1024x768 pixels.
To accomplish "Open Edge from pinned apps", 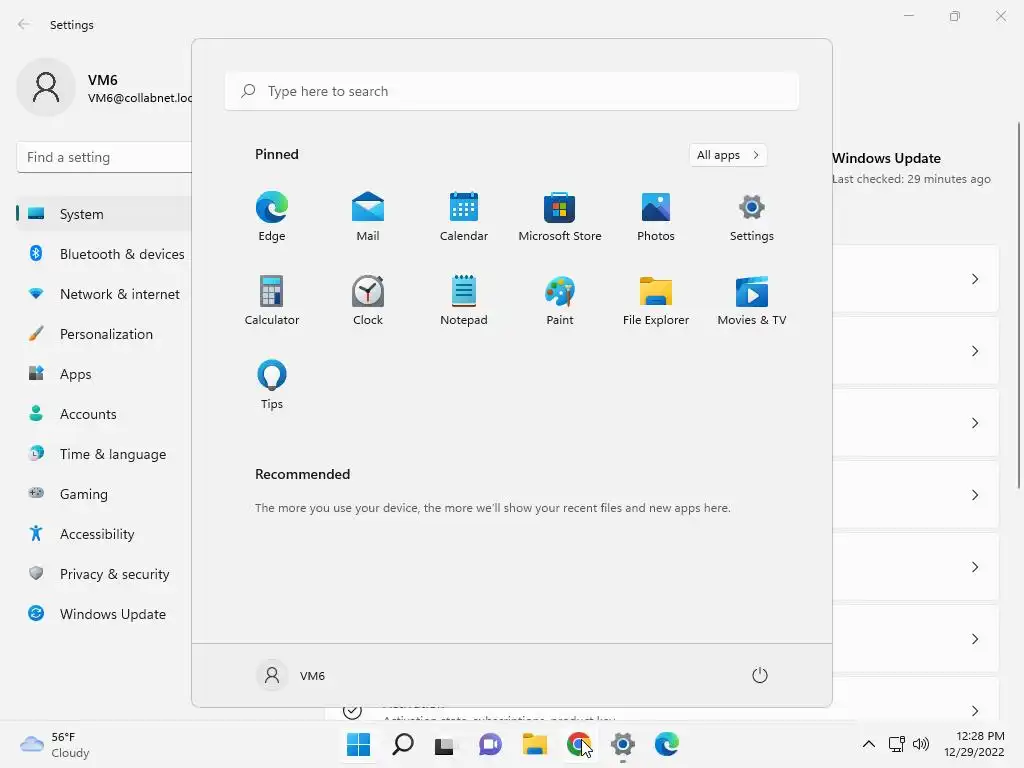I will coord(272,216).
